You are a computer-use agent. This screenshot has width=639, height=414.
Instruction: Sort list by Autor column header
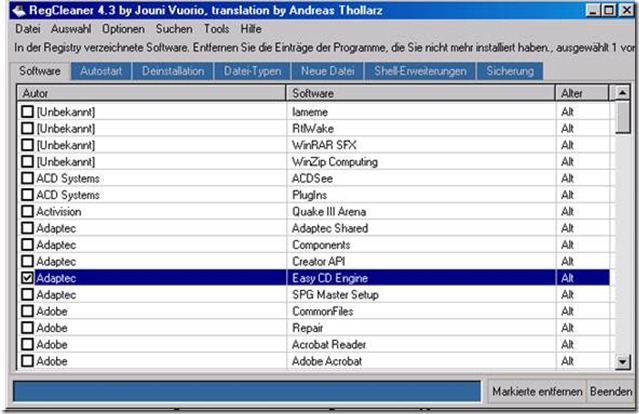click(152, 93)
